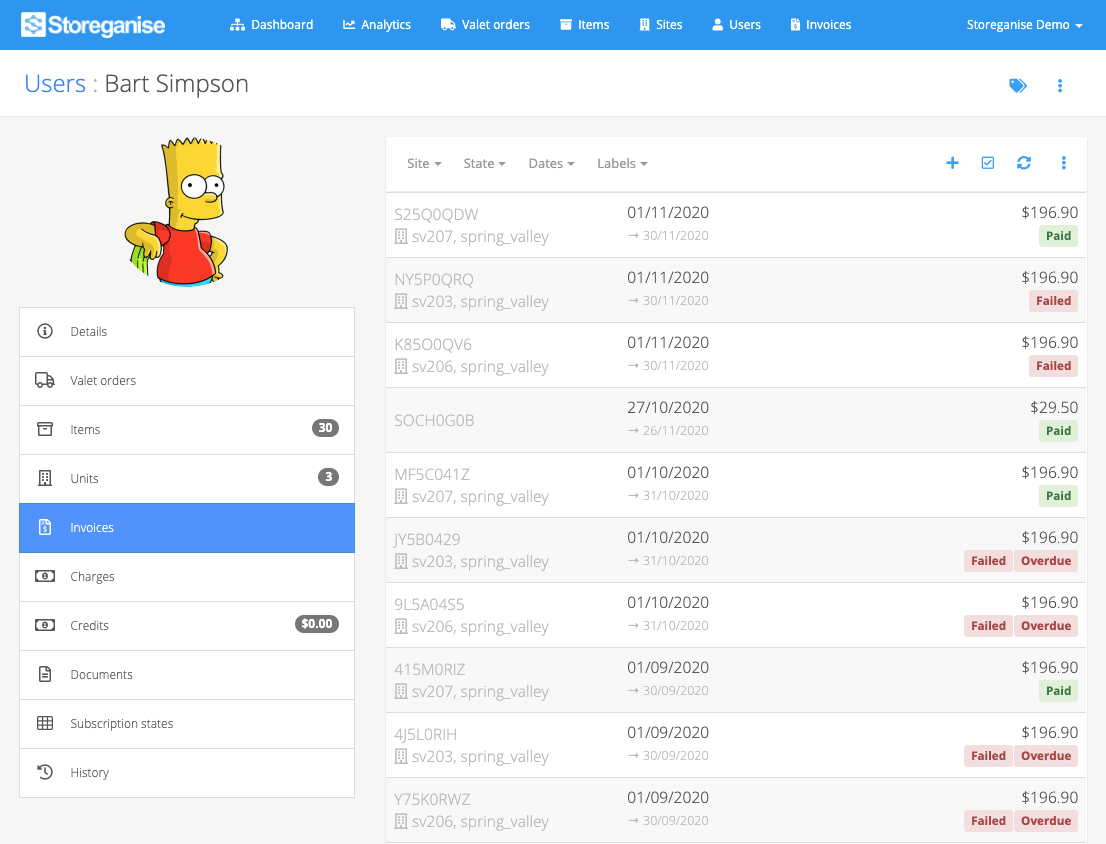Expand the Labels filter dropdown

tap(622, 164)
